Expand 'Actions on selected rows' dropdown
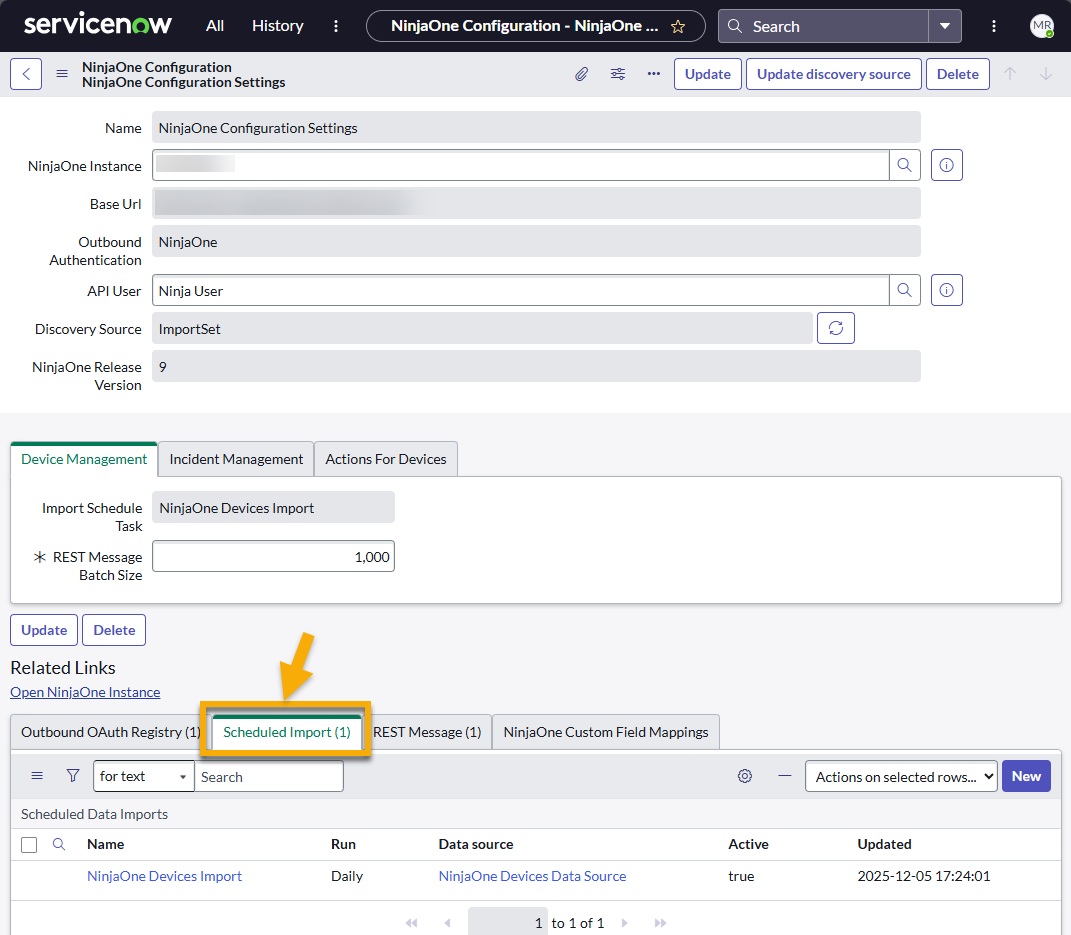 tap(900, 777)
